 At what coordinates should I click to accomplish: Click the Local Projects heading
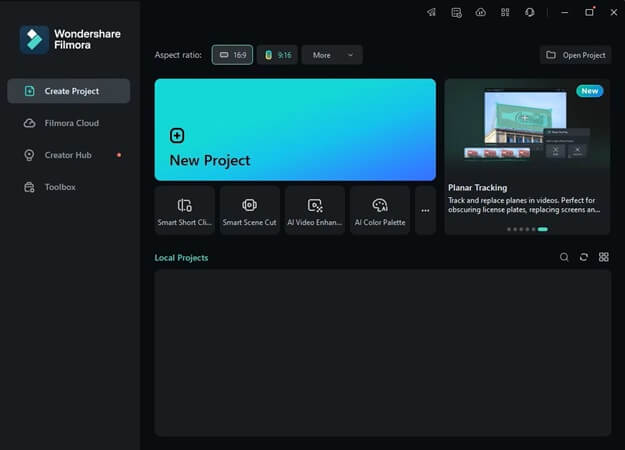[181, 258]
